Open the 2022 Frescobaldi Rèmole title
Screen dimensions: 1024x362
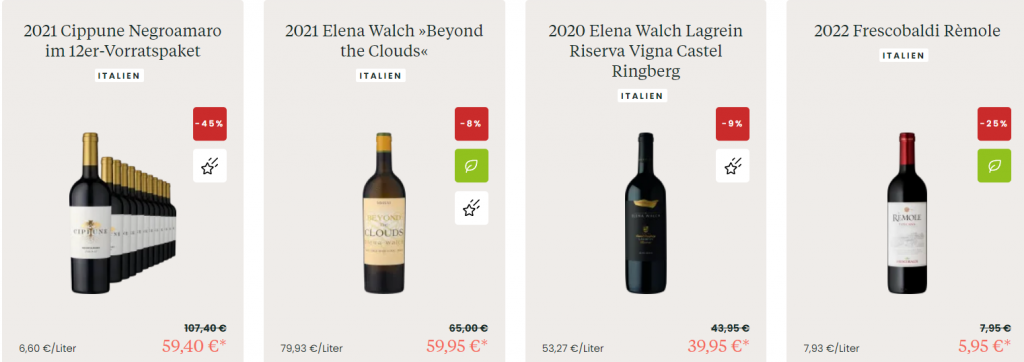click(907, 31)
